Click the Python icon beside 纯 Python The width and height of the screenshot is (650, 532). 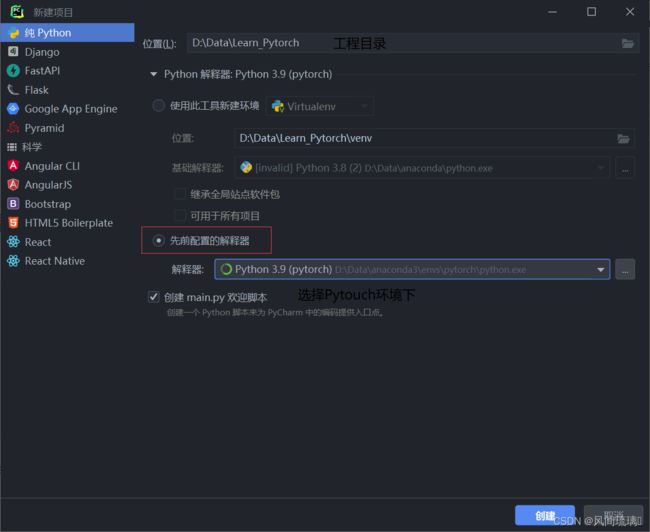click(13, 33)
